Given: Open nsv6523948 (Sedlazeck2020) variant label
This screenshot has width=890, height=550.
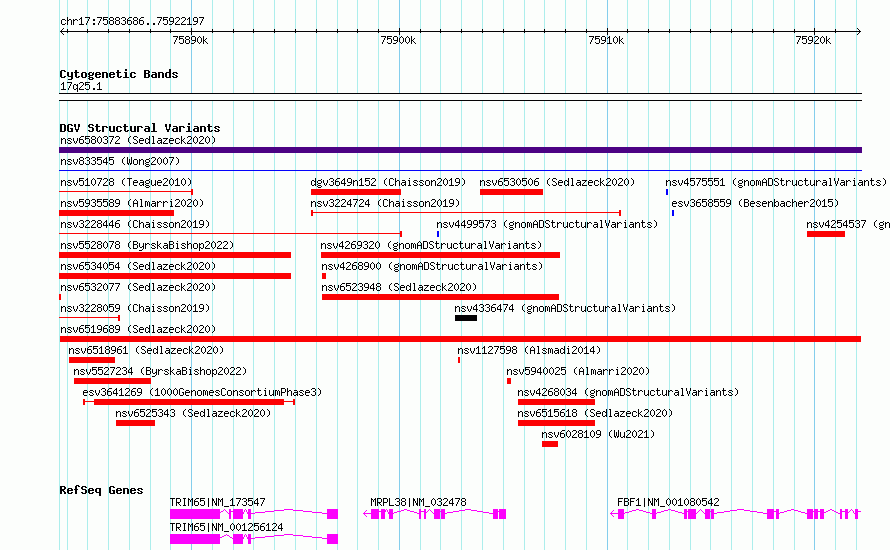Looking at the screenshot, I should [x=399, y=287].
